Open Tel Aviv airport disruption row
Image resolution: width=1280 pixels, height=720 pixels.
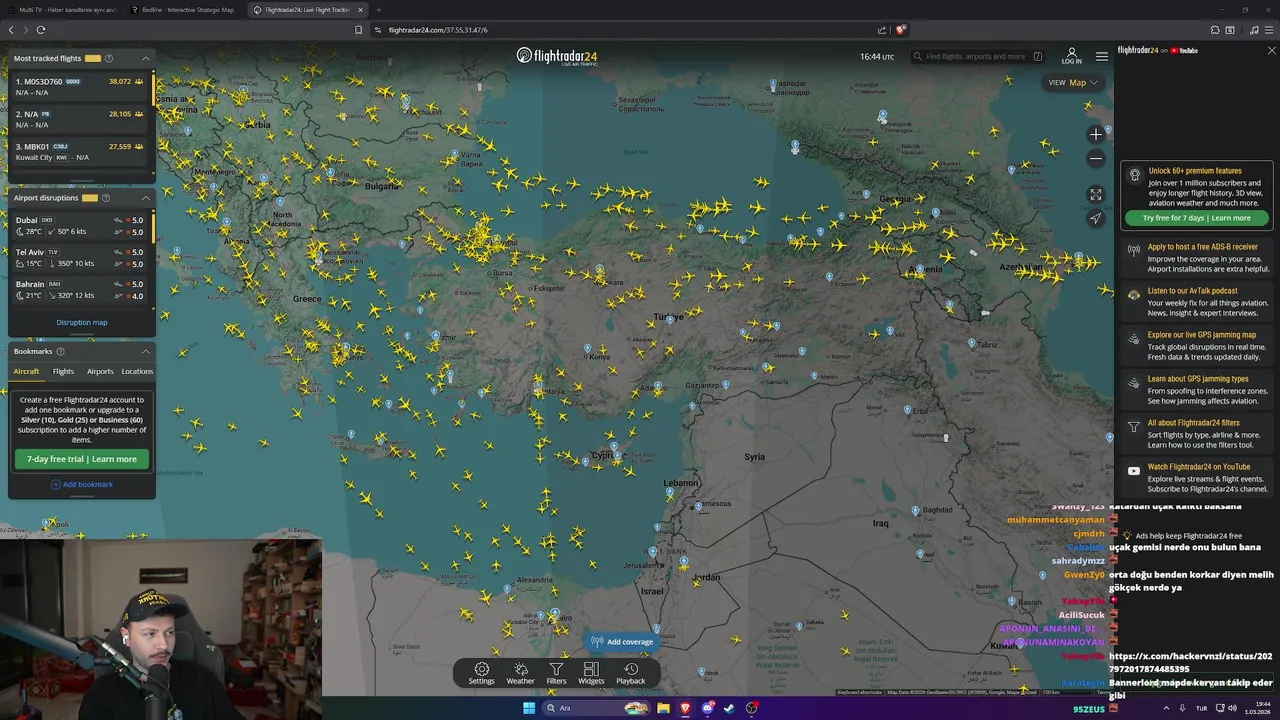click(80, 258)
